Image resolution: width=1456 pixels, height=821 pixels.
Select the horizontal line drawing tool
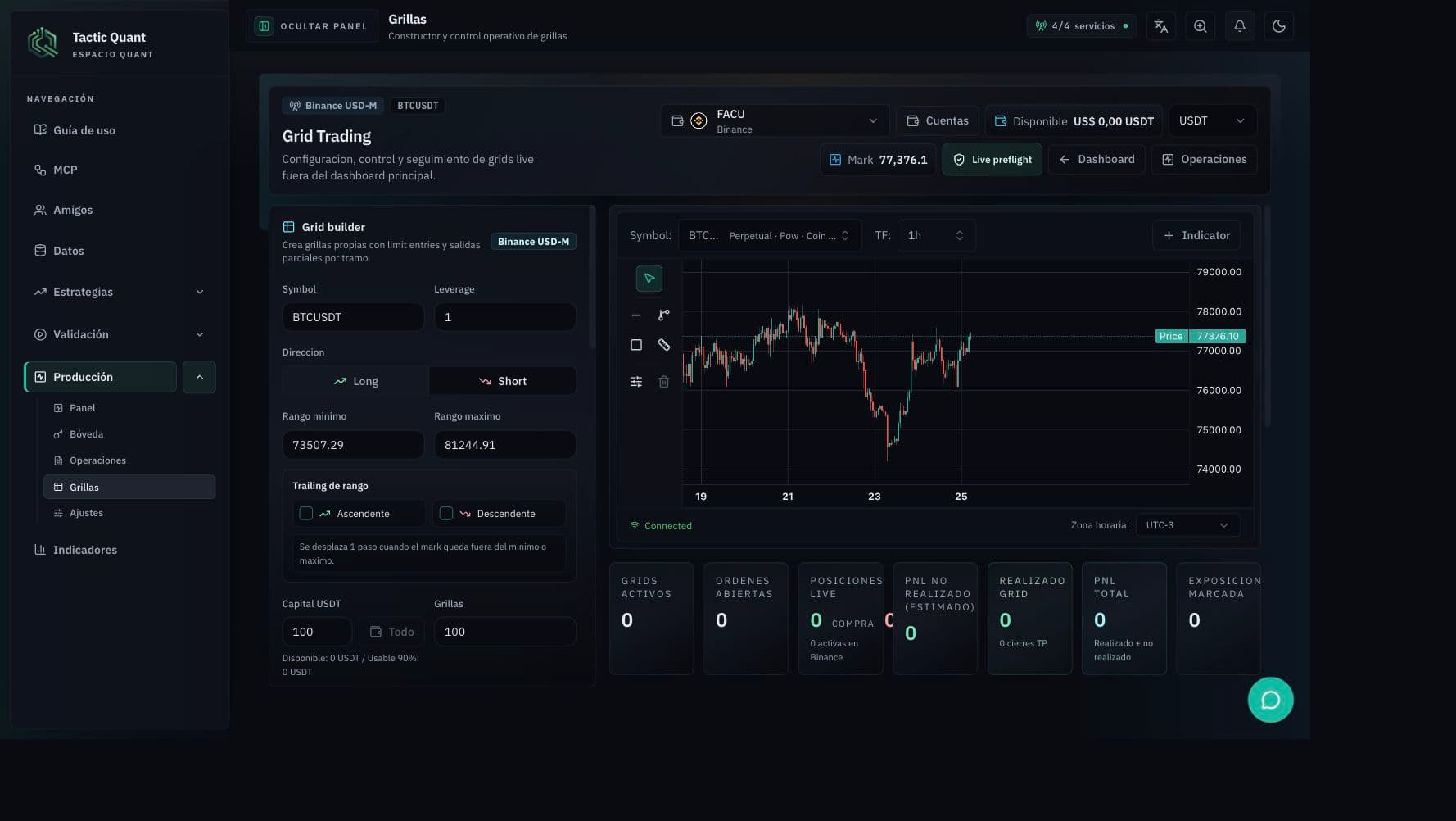636,315
